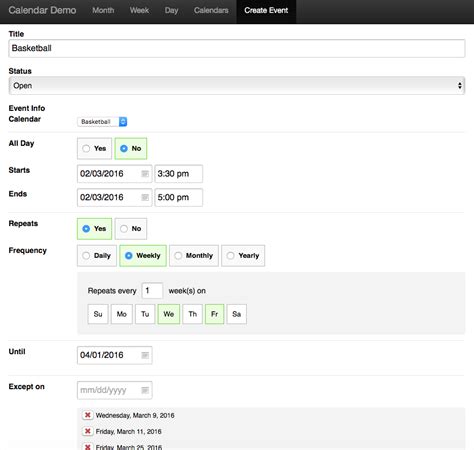Open the 5:00 pm end time selector
This screenshot has width=474, height=450.
coord(178,197)
